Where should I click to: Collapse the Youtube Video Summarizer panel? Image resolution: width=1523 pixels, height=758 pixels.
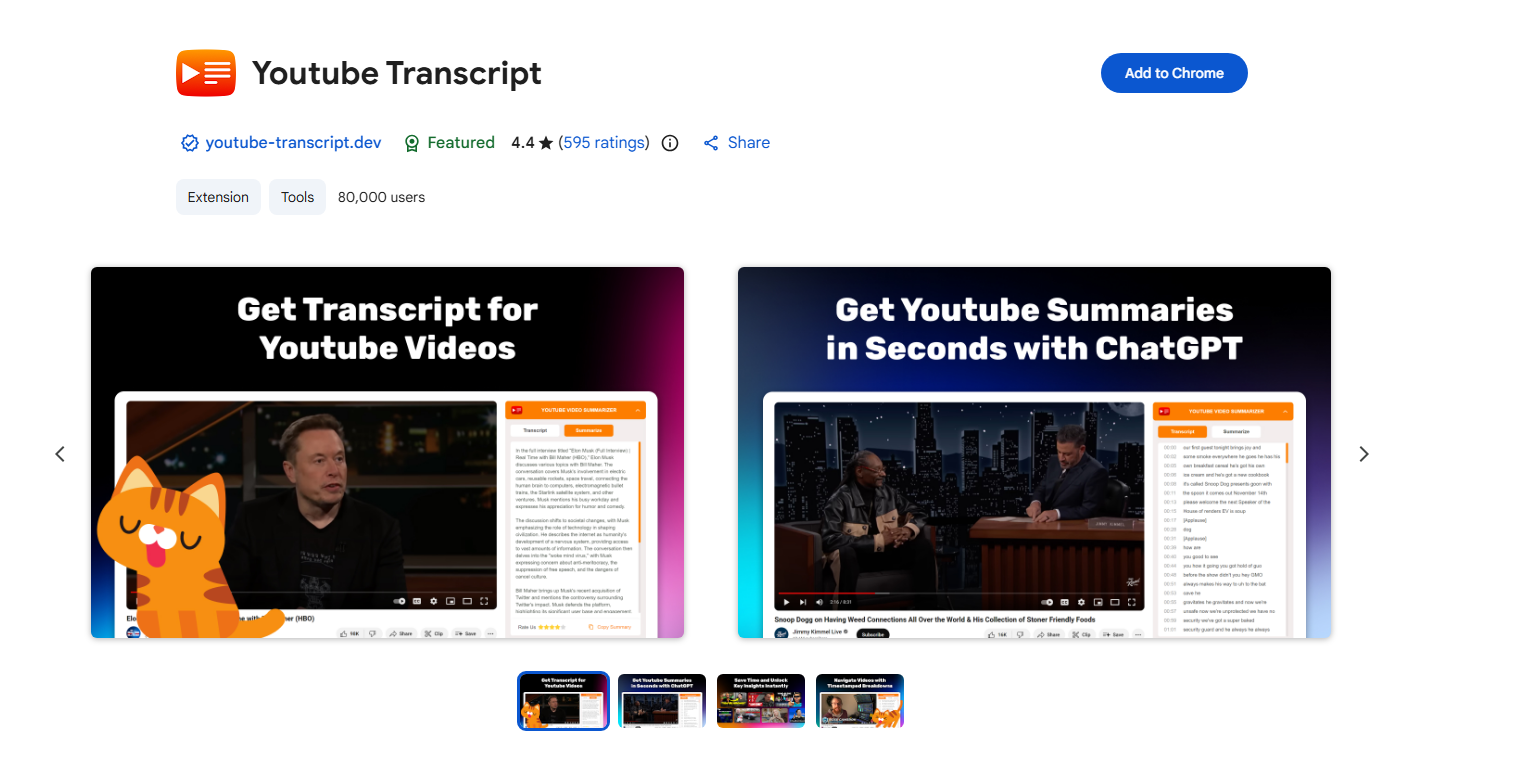(x=638, y=410)
